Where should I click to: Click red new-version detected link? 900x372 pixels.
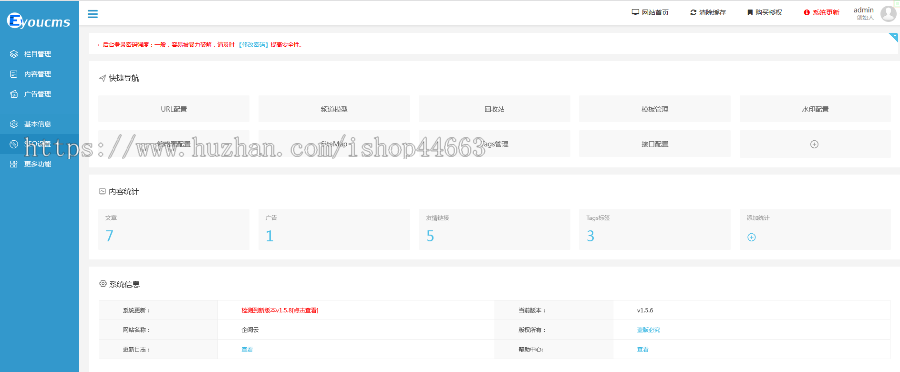click(x=280, y=310)
